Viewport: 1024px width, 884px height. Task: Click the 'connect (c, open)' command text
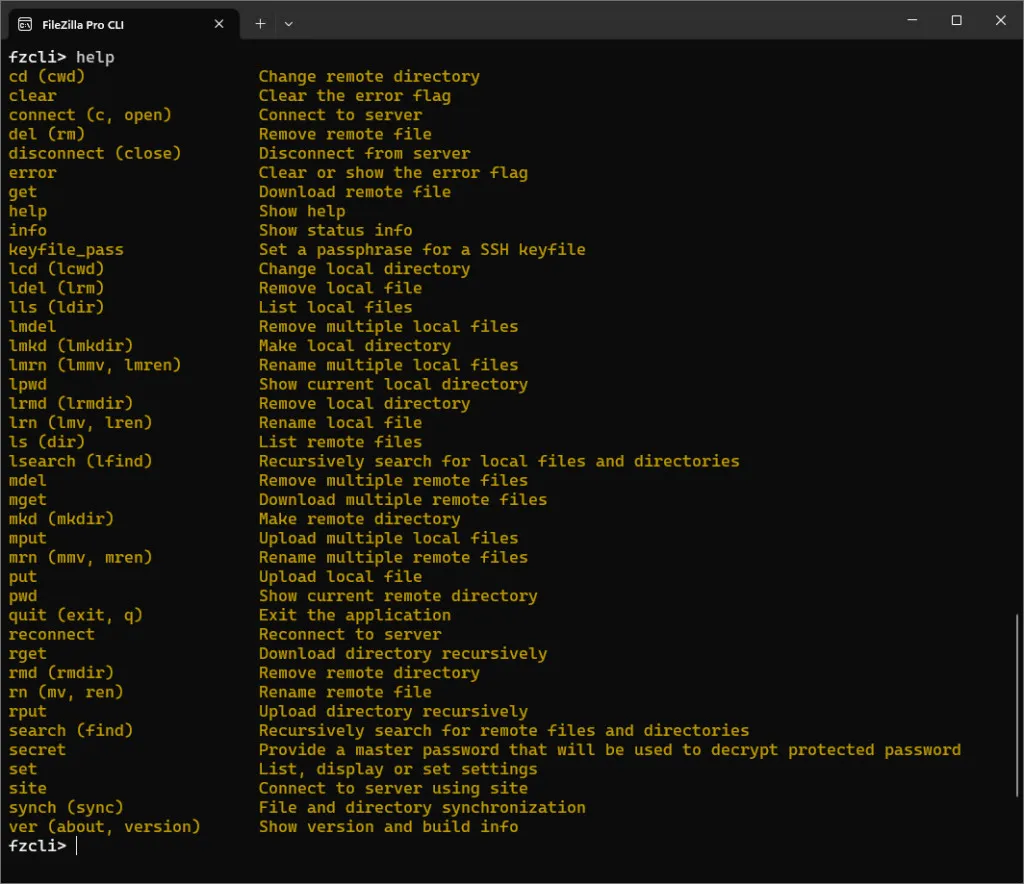coord(90,115)
